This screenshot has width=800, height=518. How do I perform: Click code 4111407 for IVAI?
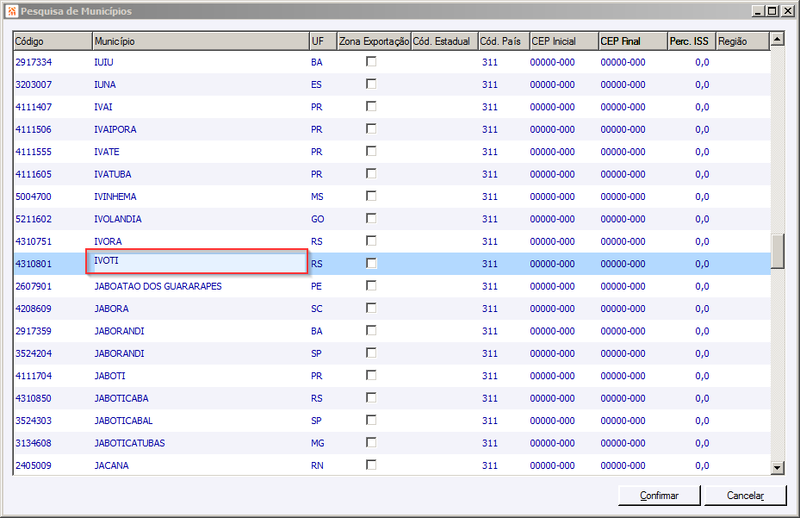click(33, 107)
